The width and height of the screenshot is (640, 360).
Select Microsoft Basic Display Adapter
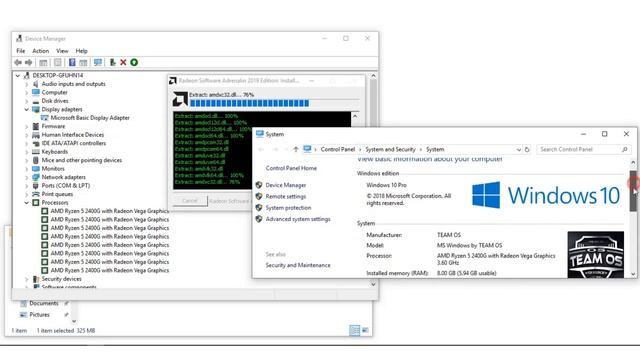tap(90, 118)
